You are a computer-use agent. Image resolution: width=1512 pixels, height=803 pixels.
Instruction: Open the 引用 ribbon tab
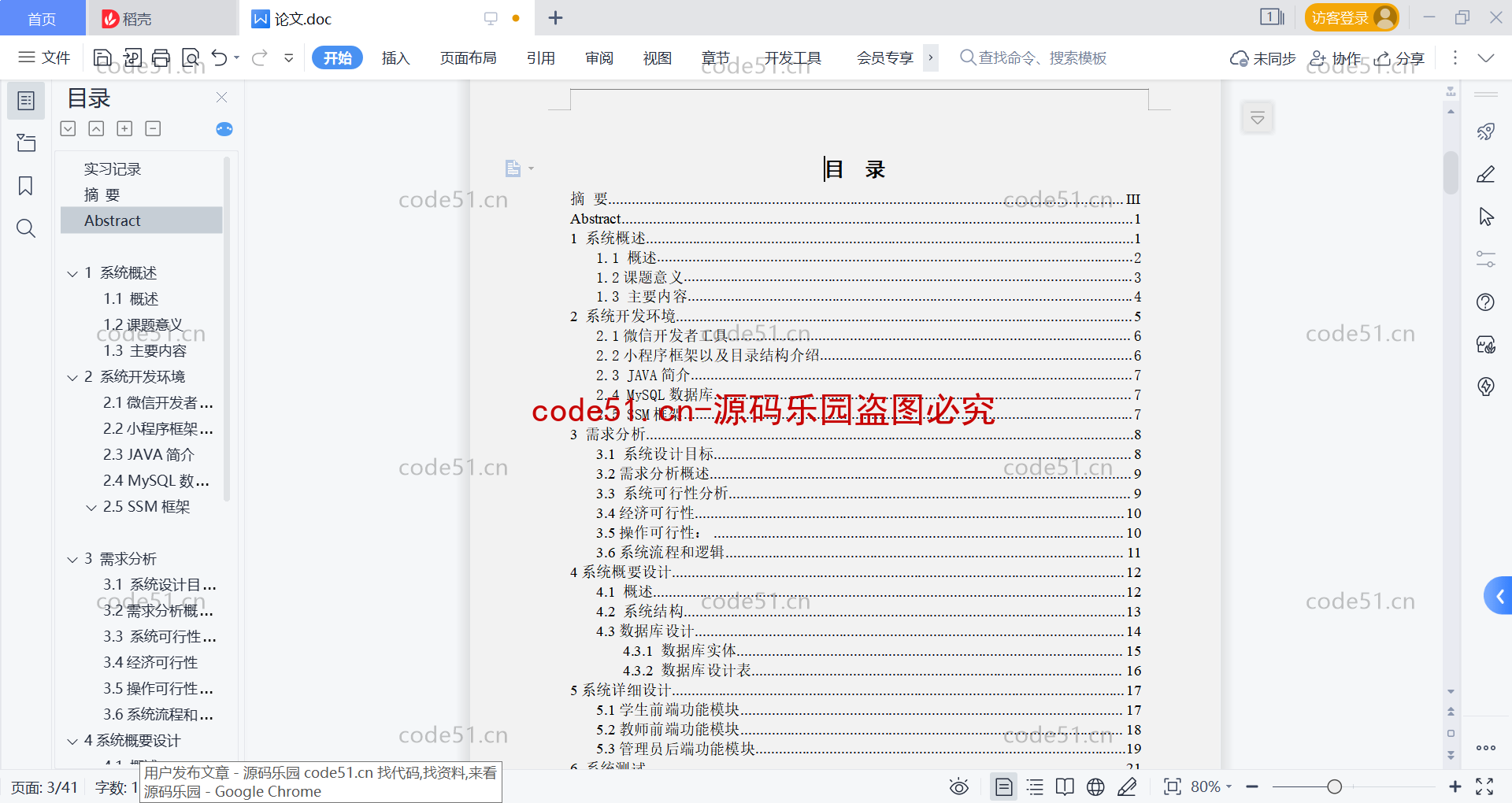[x=540, y=57]
